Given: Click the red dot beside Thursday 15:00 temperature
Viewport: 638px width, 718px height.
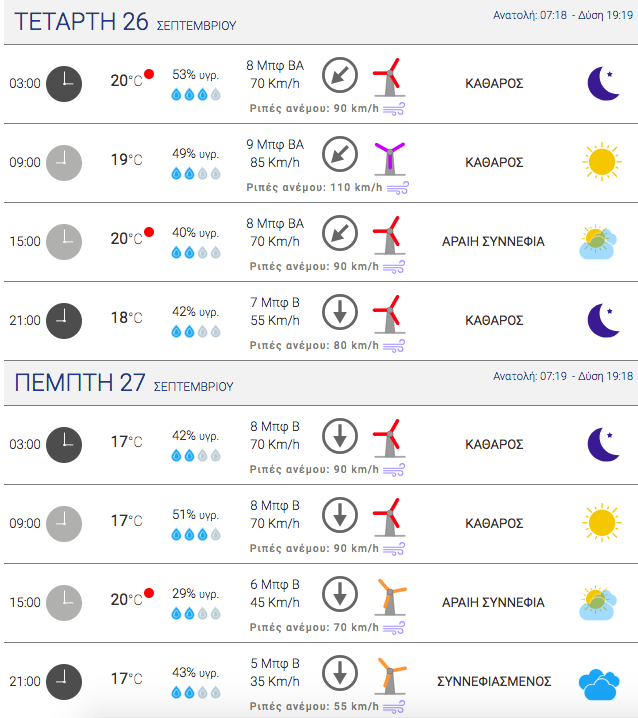Looking at the screenshot, I should click(x=149, y=593).
